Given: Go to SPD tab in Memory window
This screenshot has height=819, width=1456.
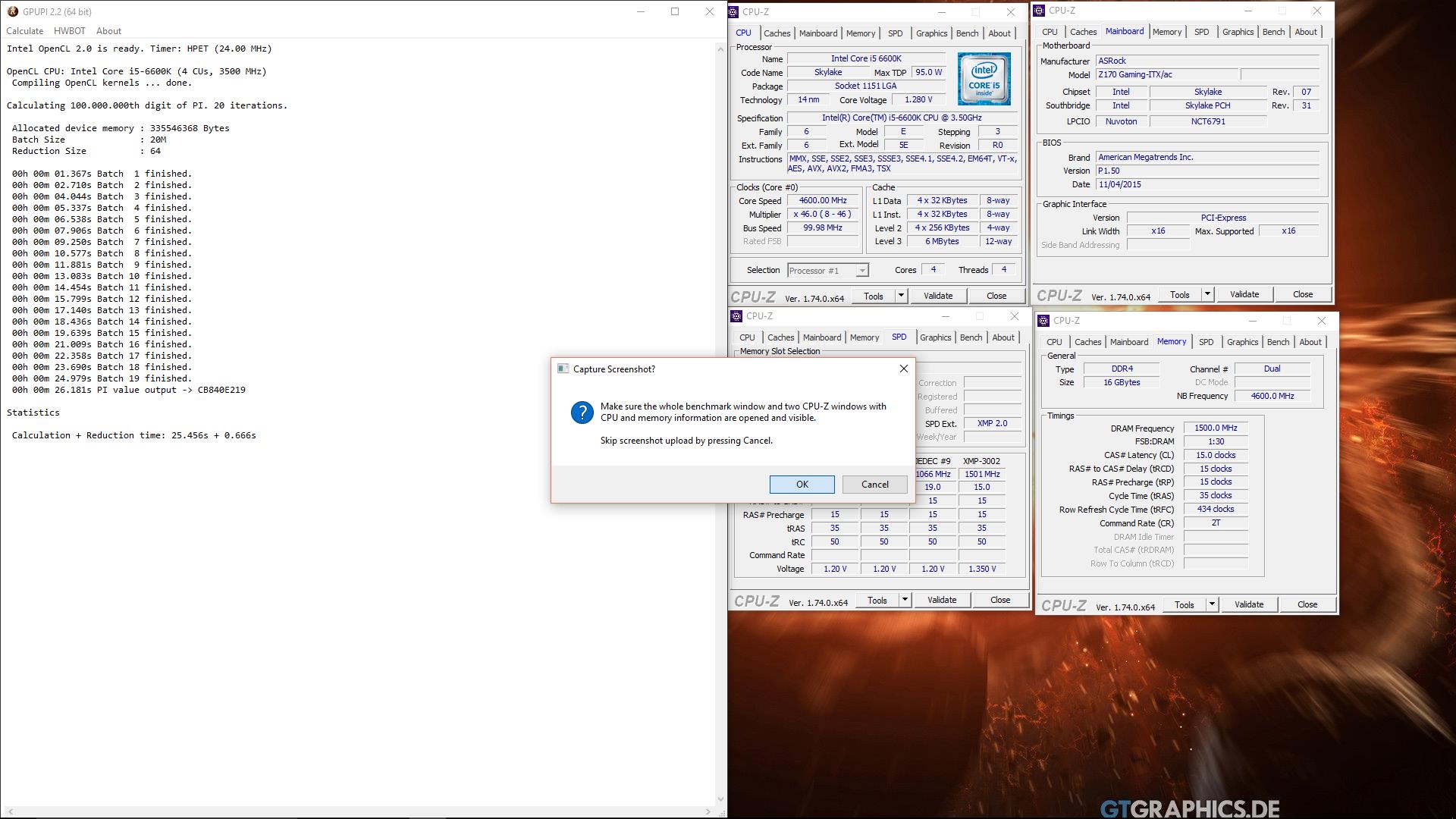Looking at the screenshot, I should click(x=1206, y=342).
